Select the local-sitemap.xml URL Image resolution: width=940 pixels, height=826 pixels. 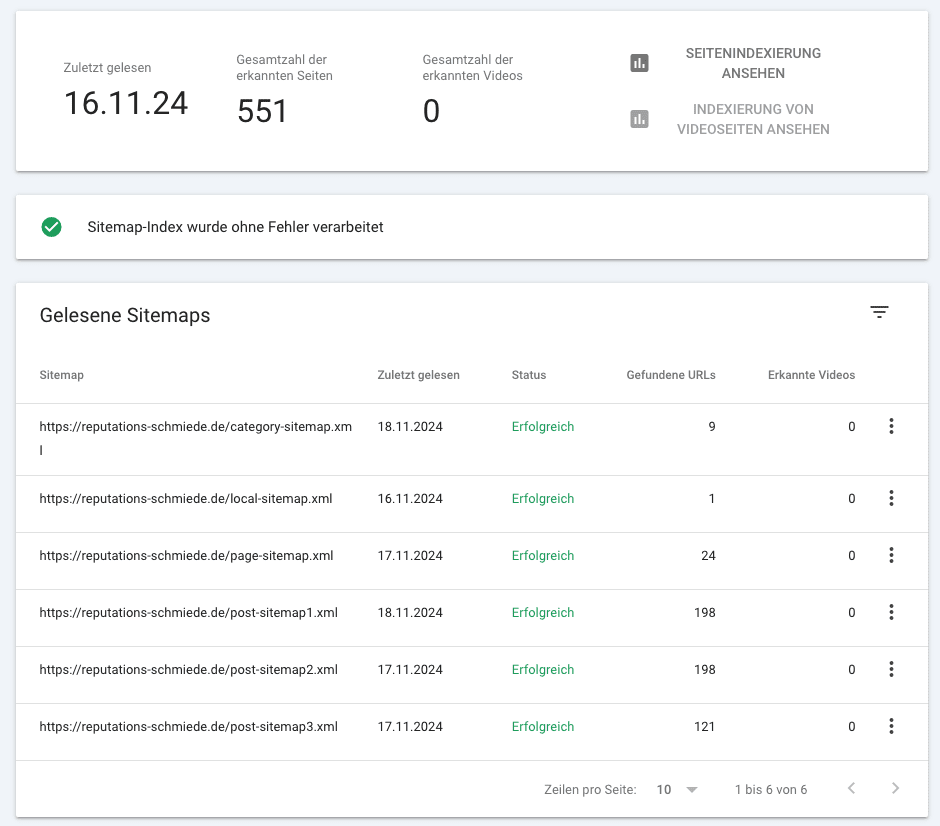(x=186, y=499)
